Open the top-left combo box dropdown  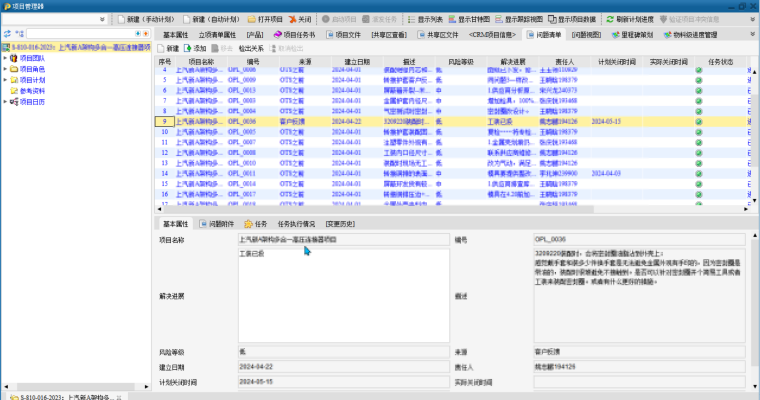pyautogui.click(x=102, y=19)
